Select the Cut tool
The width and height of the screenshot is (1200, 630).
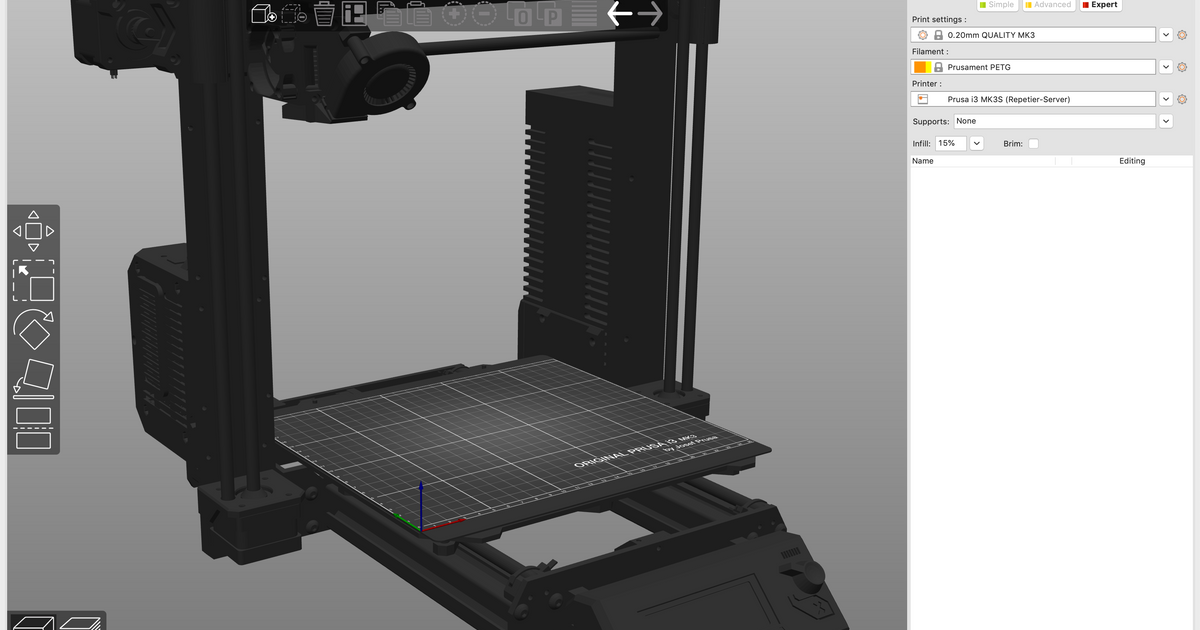pyautogui.click(x=33, y=427)
